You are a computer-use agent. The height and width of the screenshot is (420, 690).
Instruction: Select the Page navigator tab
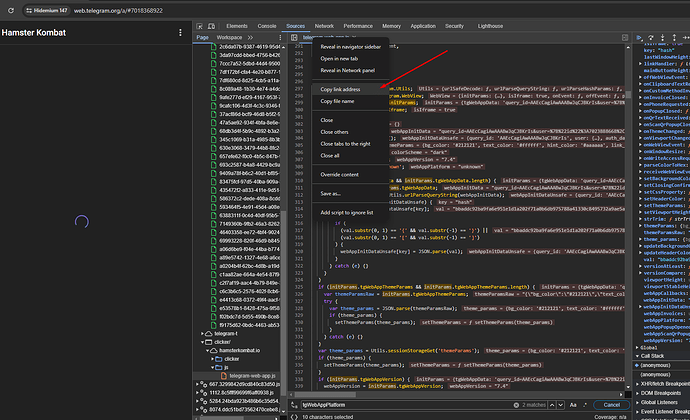(202, 37)
